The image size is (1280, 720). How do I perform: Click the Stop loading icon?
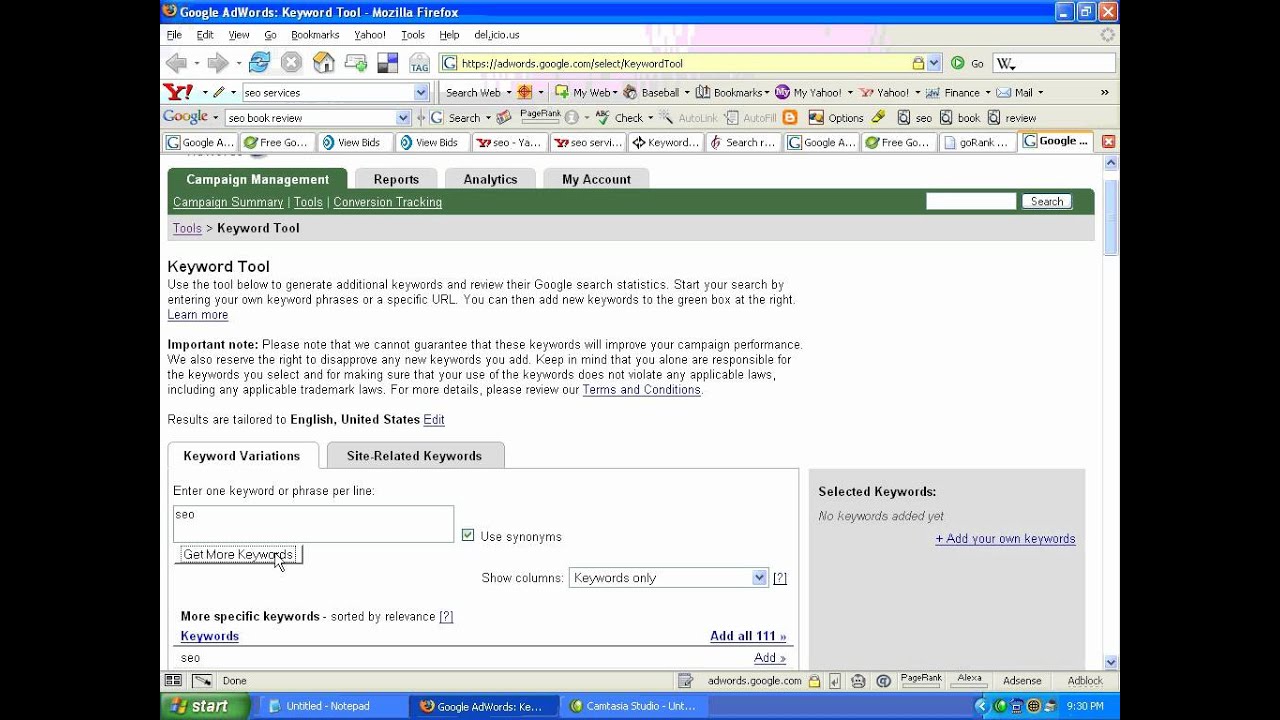pos(291,63)
